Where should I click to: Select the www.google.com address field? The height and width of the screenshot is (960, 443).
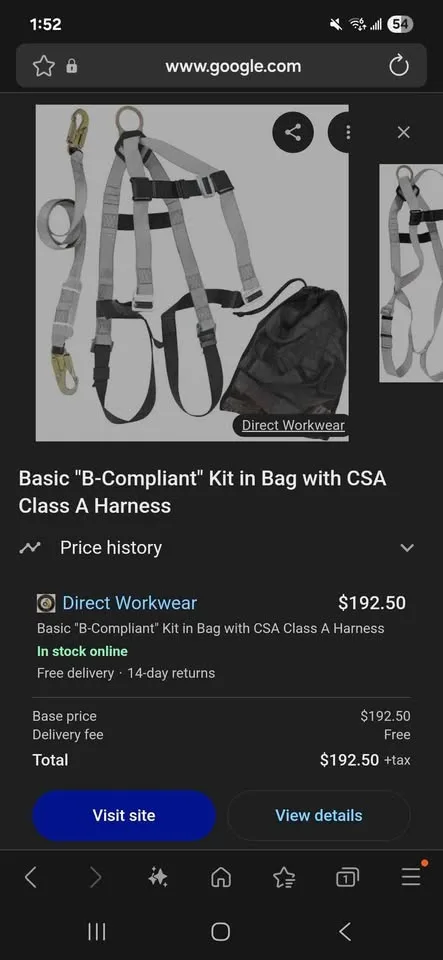point(233,66)
